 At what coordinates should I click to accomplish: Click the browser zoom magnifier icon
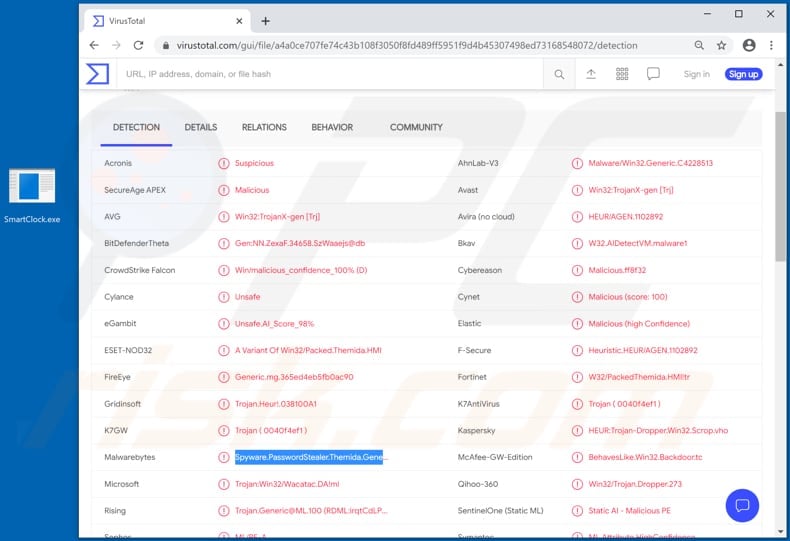click(698, 45)
